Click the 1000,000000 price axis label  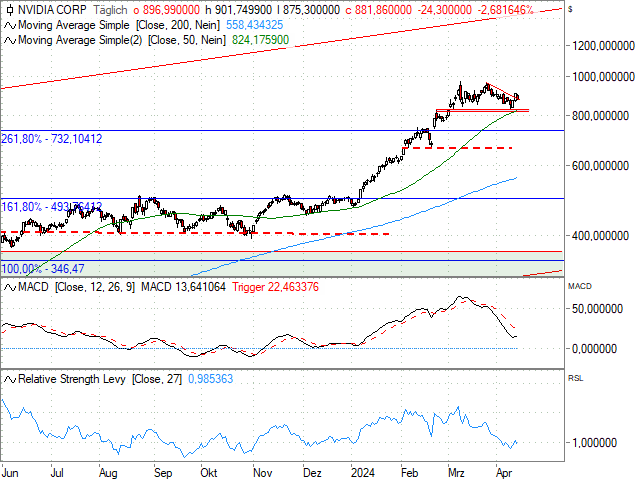[603, 77]
